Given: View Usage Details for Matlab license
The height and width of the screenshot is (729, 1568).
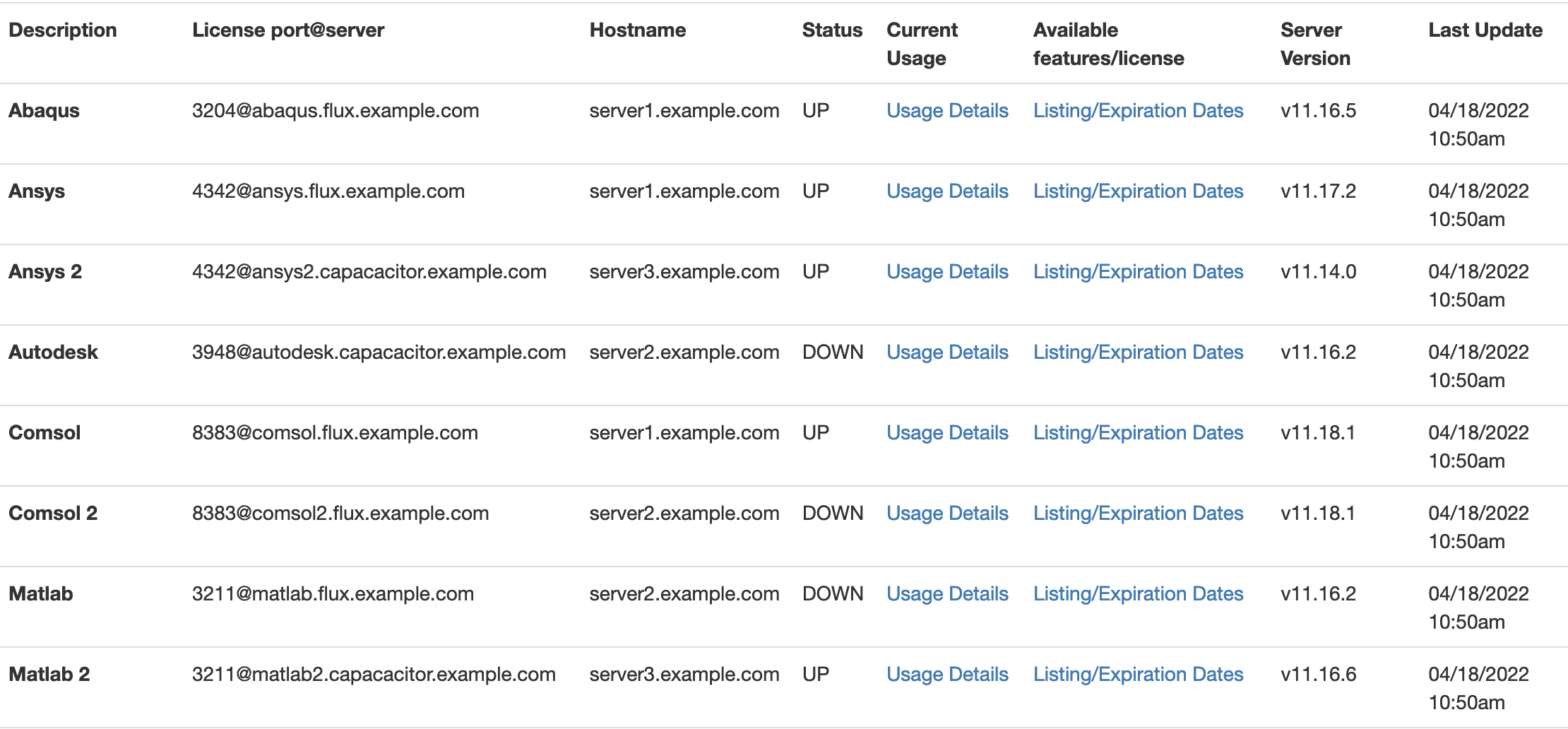Looking at the screenshot, I should pos(947,594).
